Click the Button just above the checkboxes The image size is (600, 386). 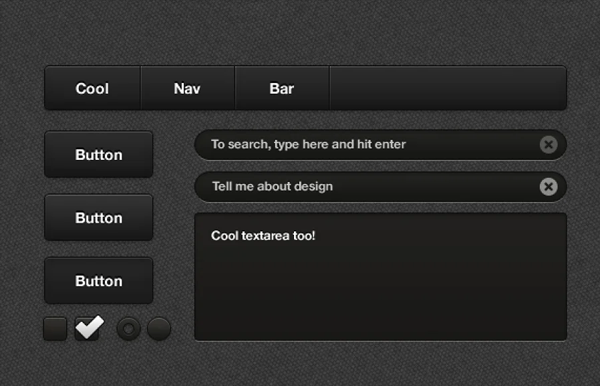click(99, 281)
